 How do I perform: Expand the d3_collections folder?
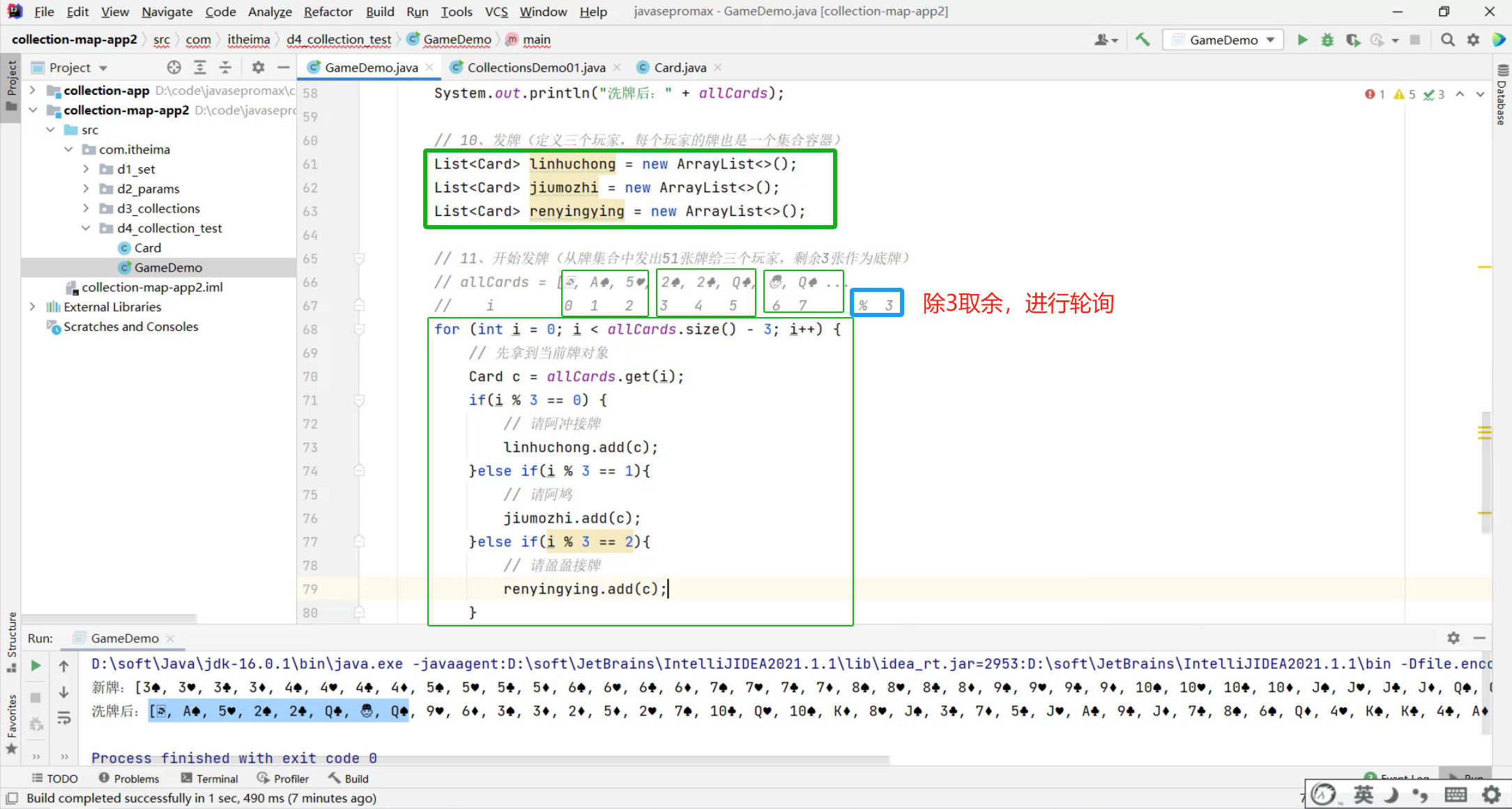coord(86,208)
